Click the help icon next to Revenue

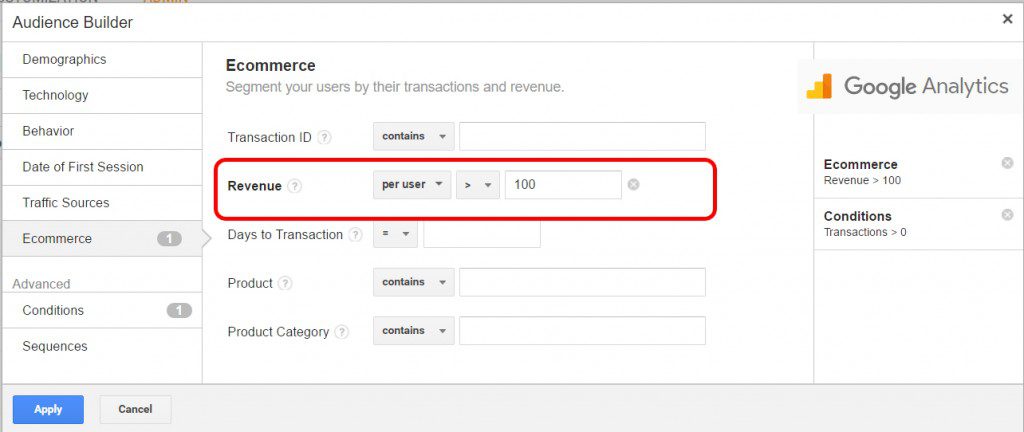click(x=295, y=186)
